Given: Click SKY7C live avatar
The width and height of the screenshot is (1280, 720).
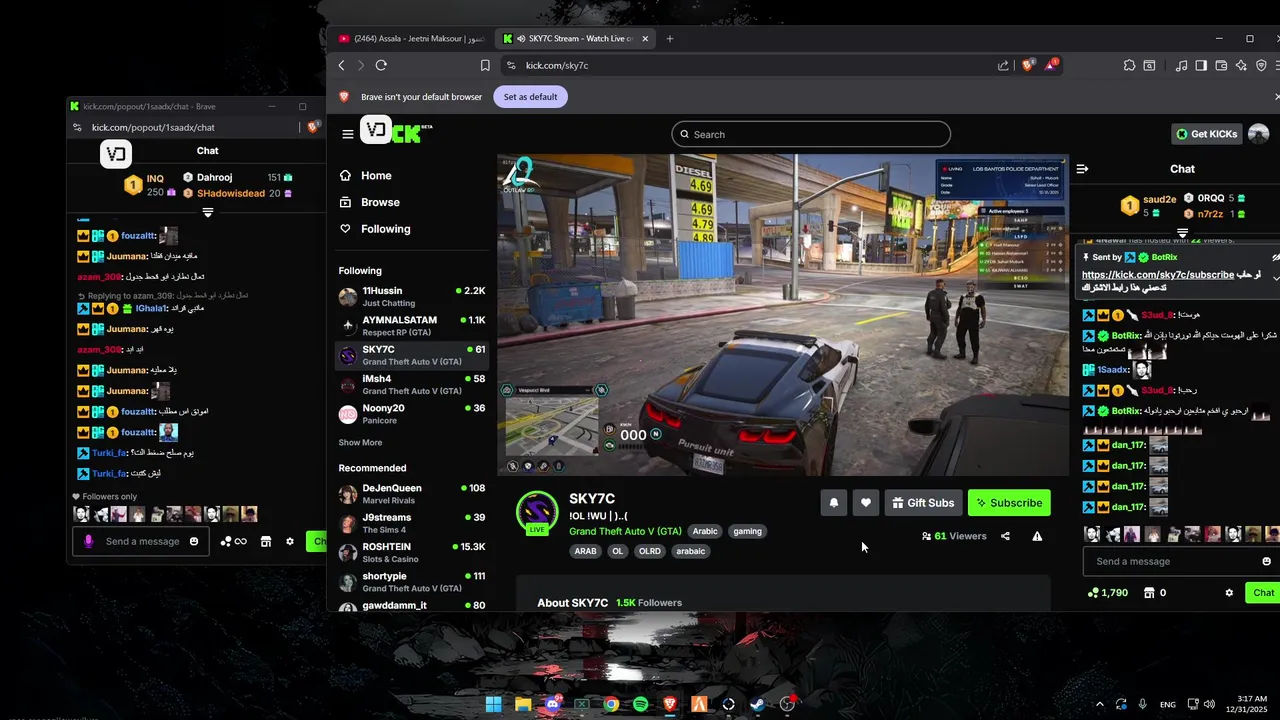Looking at the screenshot, I should point(537,513).
